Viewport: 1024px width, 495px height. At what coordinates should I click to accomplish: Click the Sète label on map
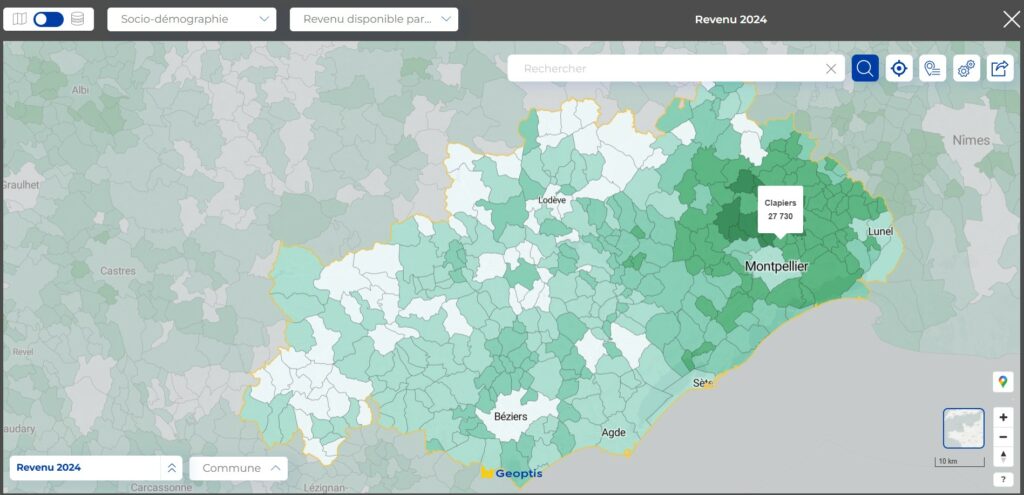pyautogui.click(x=701, y=383)
